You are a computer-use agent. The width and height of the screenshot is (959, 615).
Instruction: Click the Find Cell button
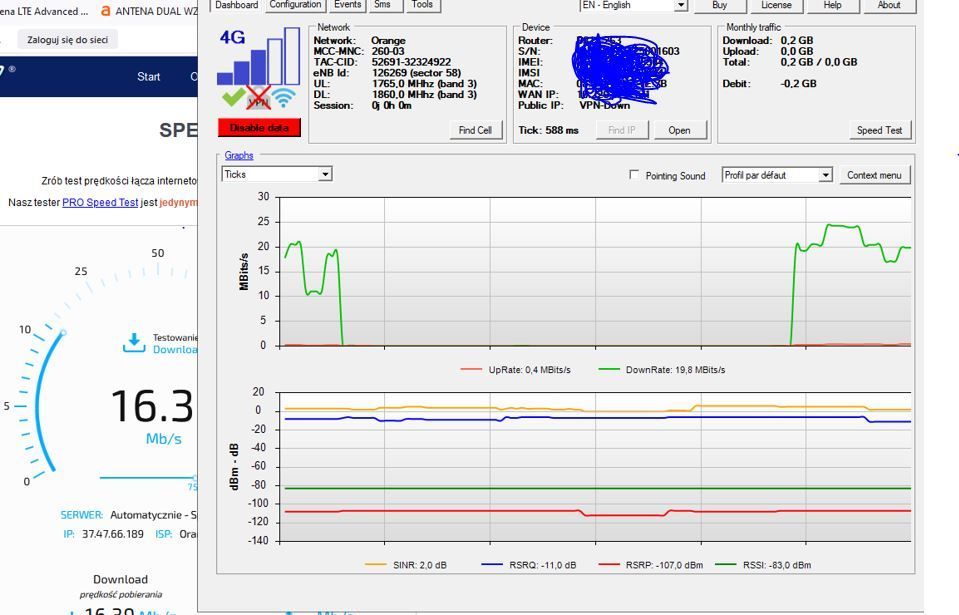click(x=476, y=129)
